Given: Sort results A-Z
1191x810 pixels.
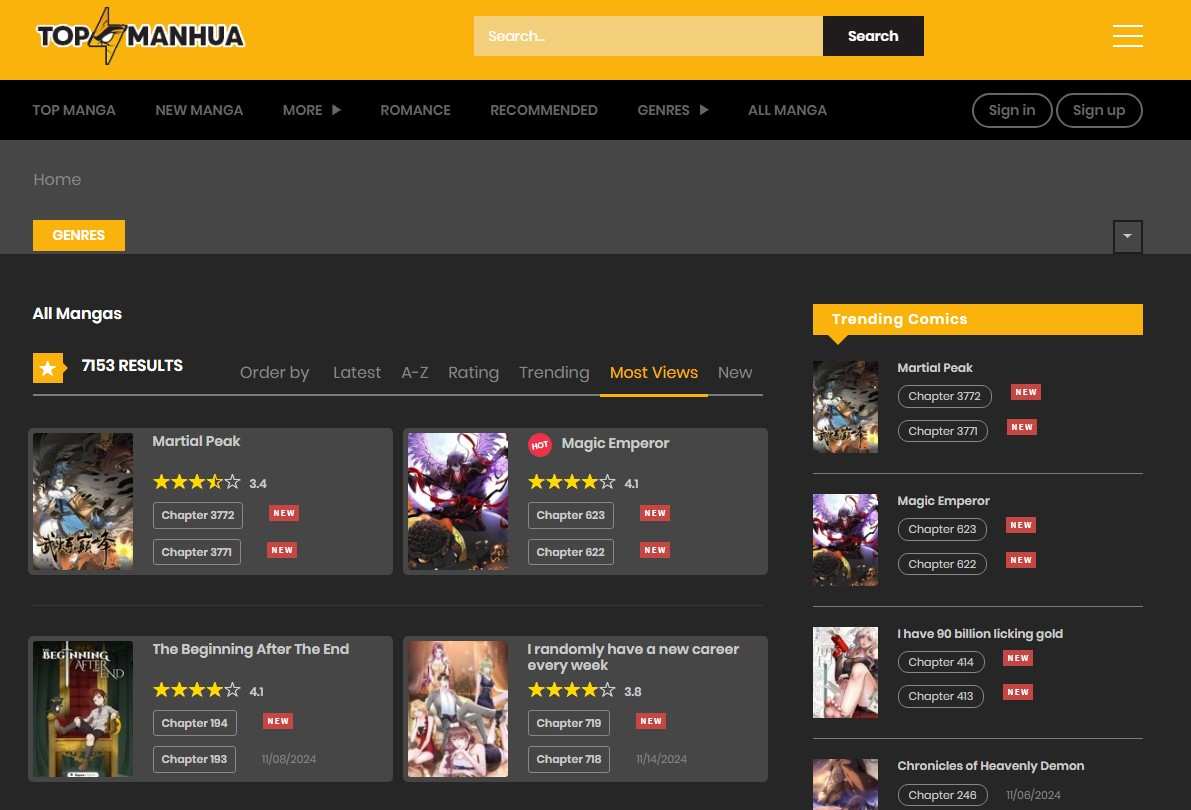Looking at the screenshot, I should [415, 372].
